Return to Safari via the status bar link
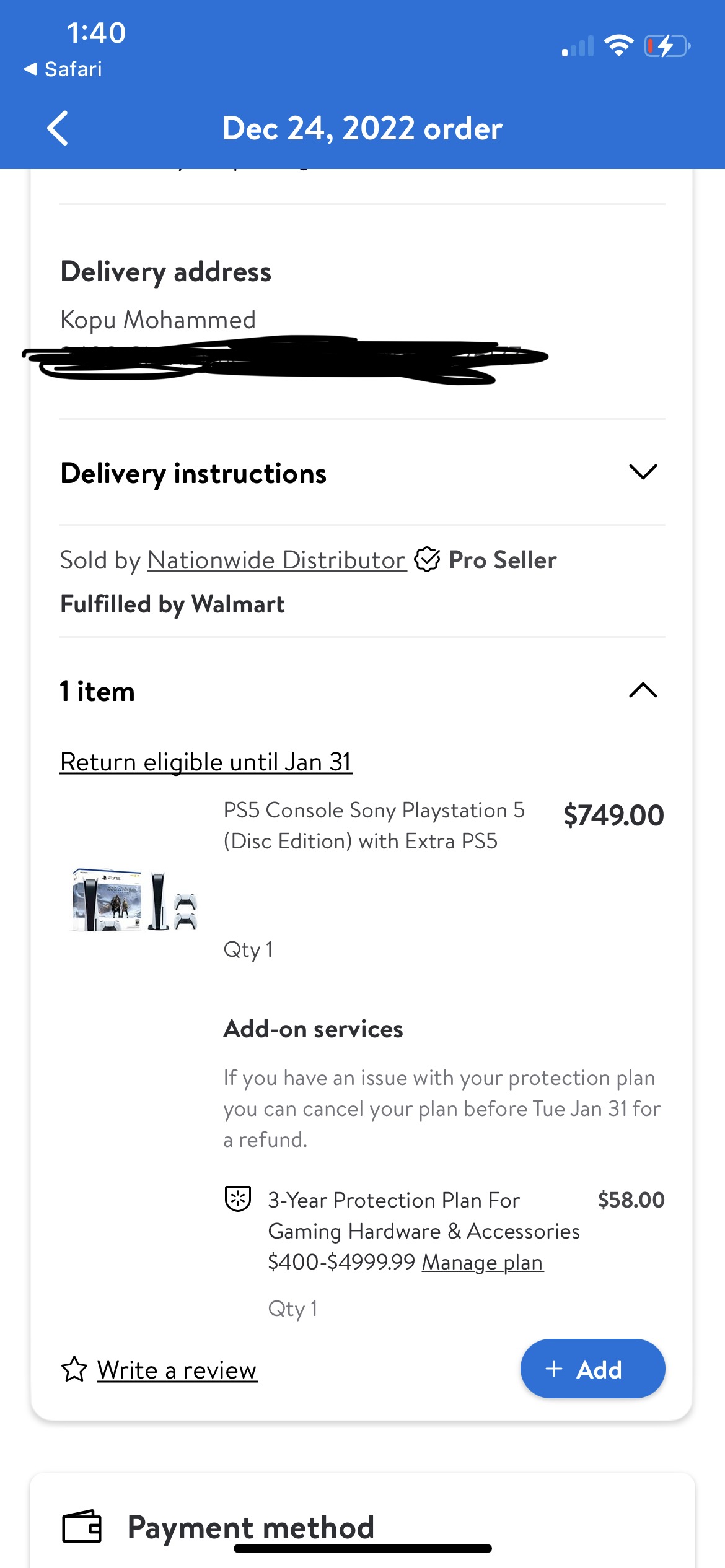The height and width of the screenshot is (1568, 725). (x=63, y=69)
